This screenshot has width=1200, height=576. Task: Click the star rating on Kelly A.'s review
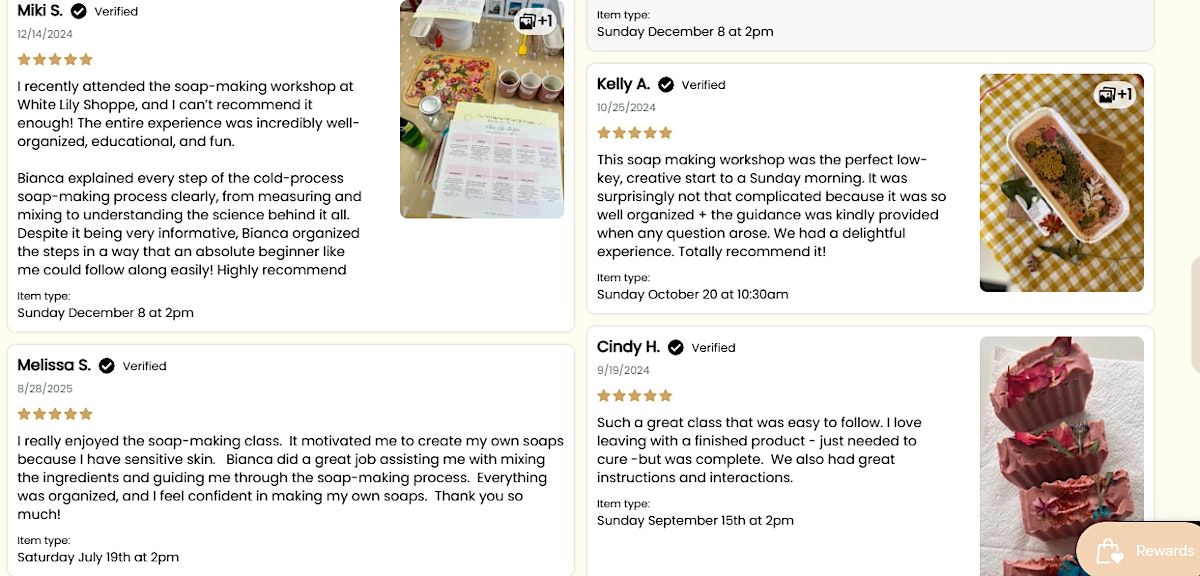click(635, 132)
